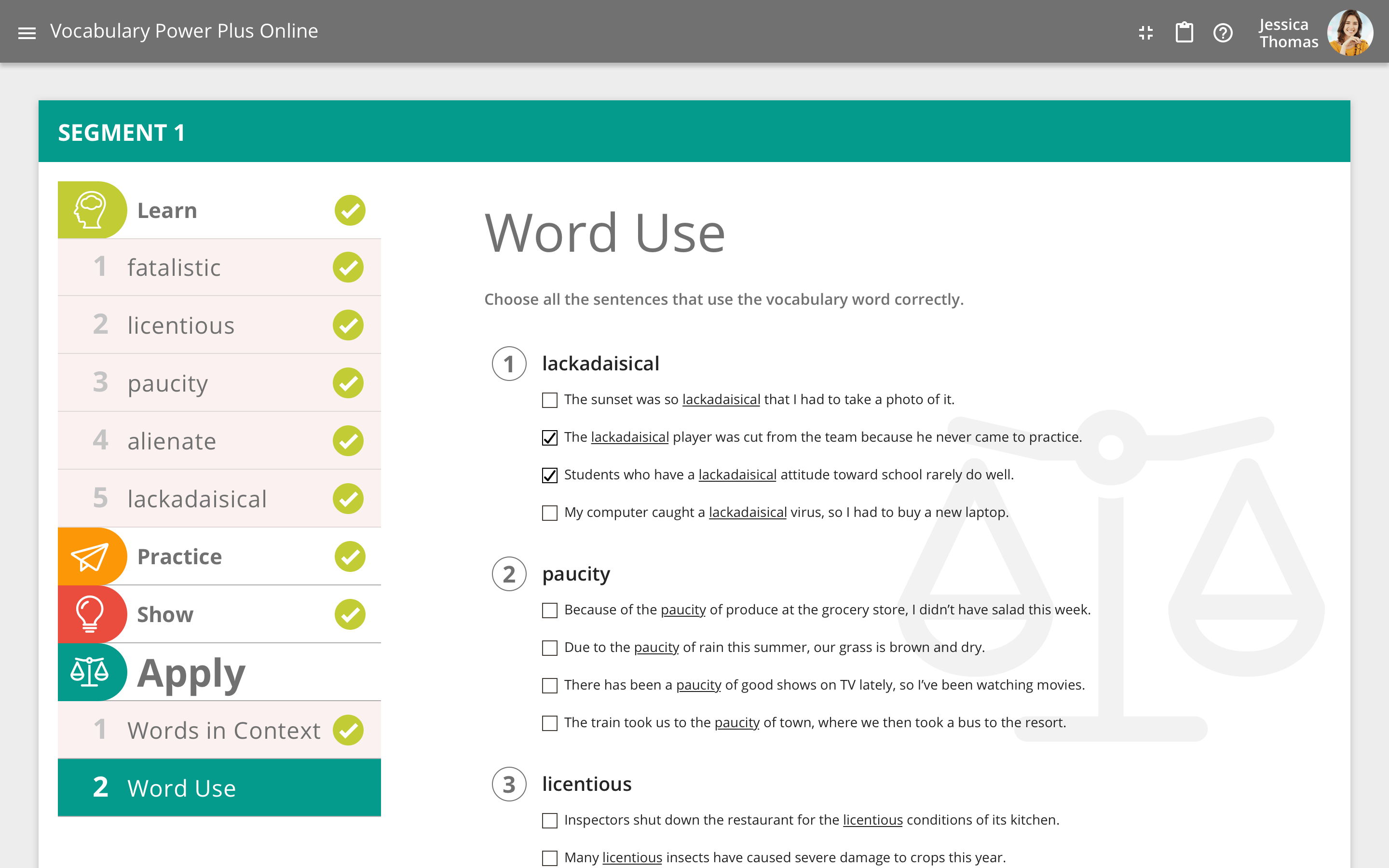Screen dimensions: 1389x868
Task: Open the lackadaisical word lesson in sidebar
Action: (219, 499)
